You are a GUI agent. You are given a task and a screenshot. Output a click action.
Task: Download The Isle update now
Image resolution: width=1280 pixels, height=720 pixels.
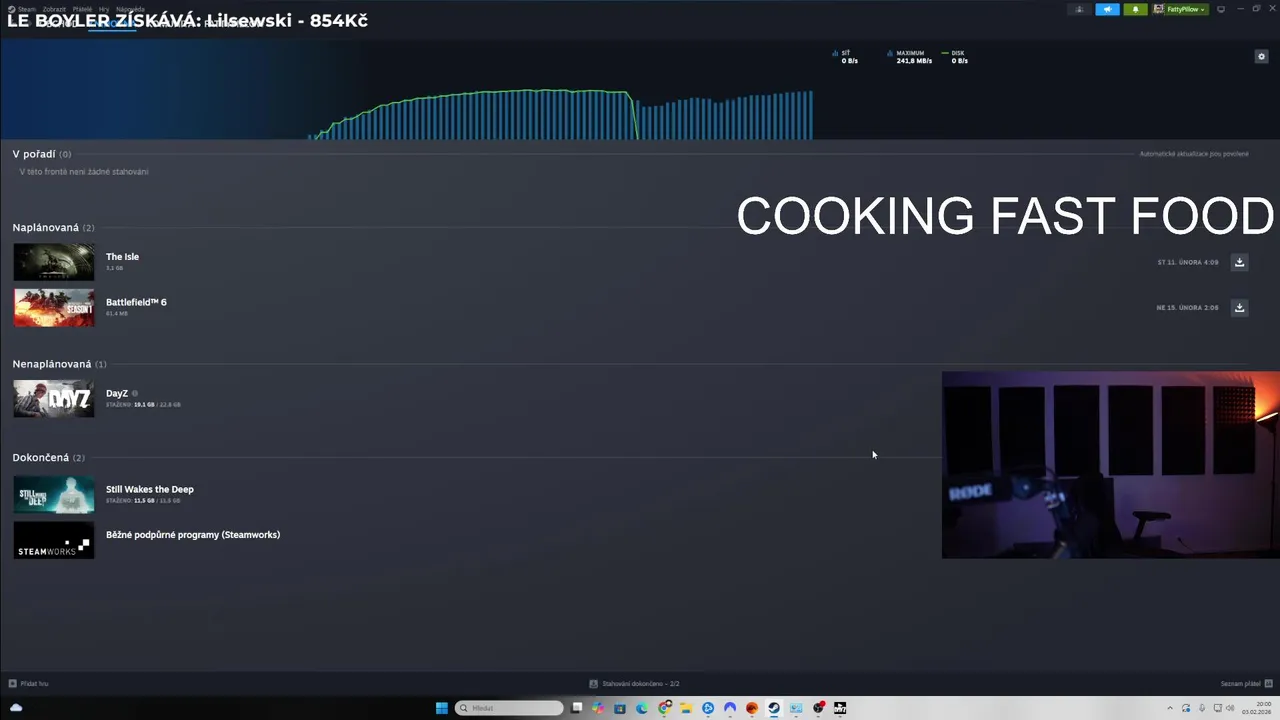tap(1239, 262)
